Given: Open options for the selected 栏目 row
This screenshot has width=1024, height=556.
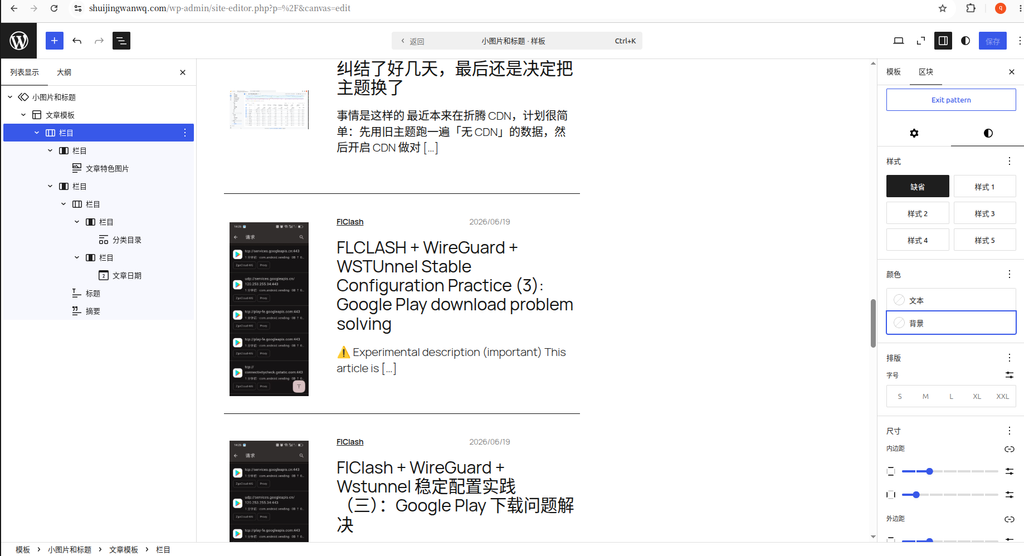Looking at the screenshot, I should pos(185,133).
